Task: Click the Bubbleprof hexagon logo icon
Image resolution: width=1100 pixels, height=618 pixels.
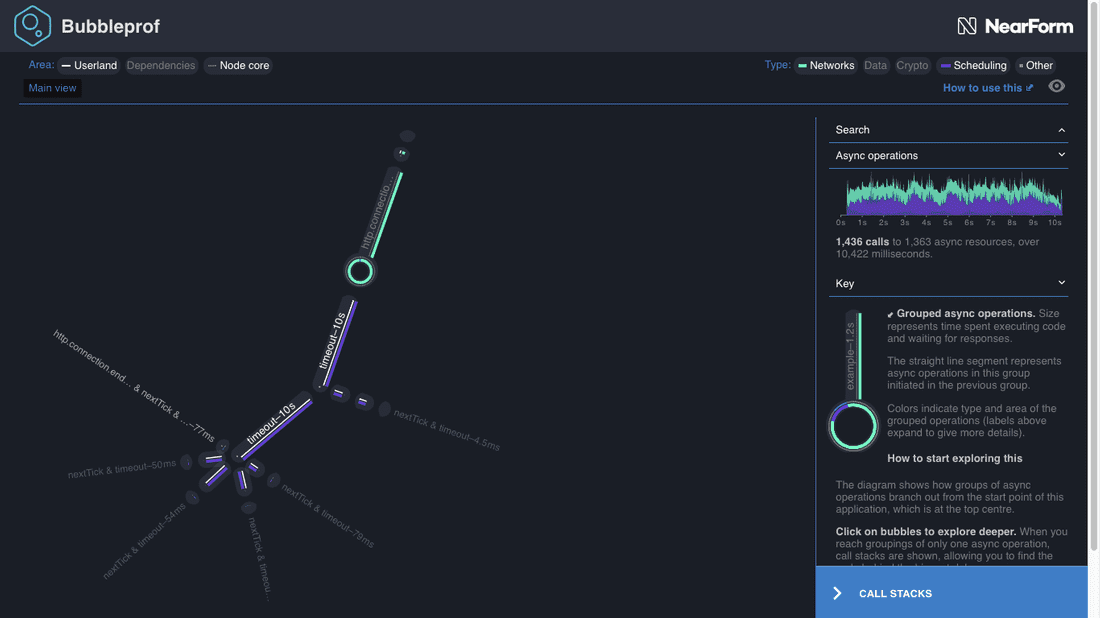Action: pos(32,26)
